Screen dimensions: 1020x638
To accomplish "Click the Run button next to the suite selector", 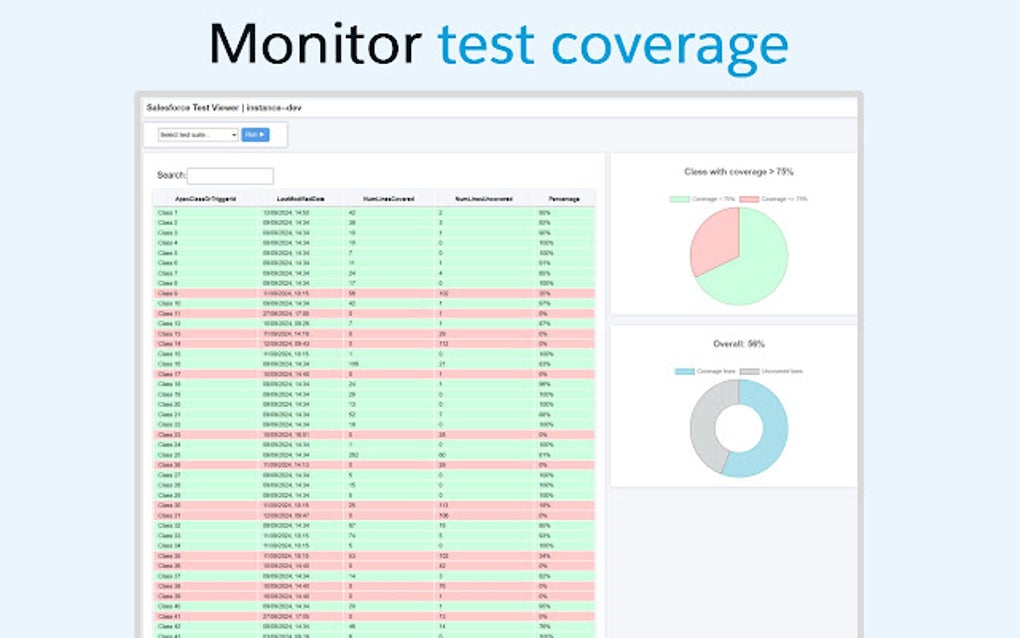I will click(255, 135).
